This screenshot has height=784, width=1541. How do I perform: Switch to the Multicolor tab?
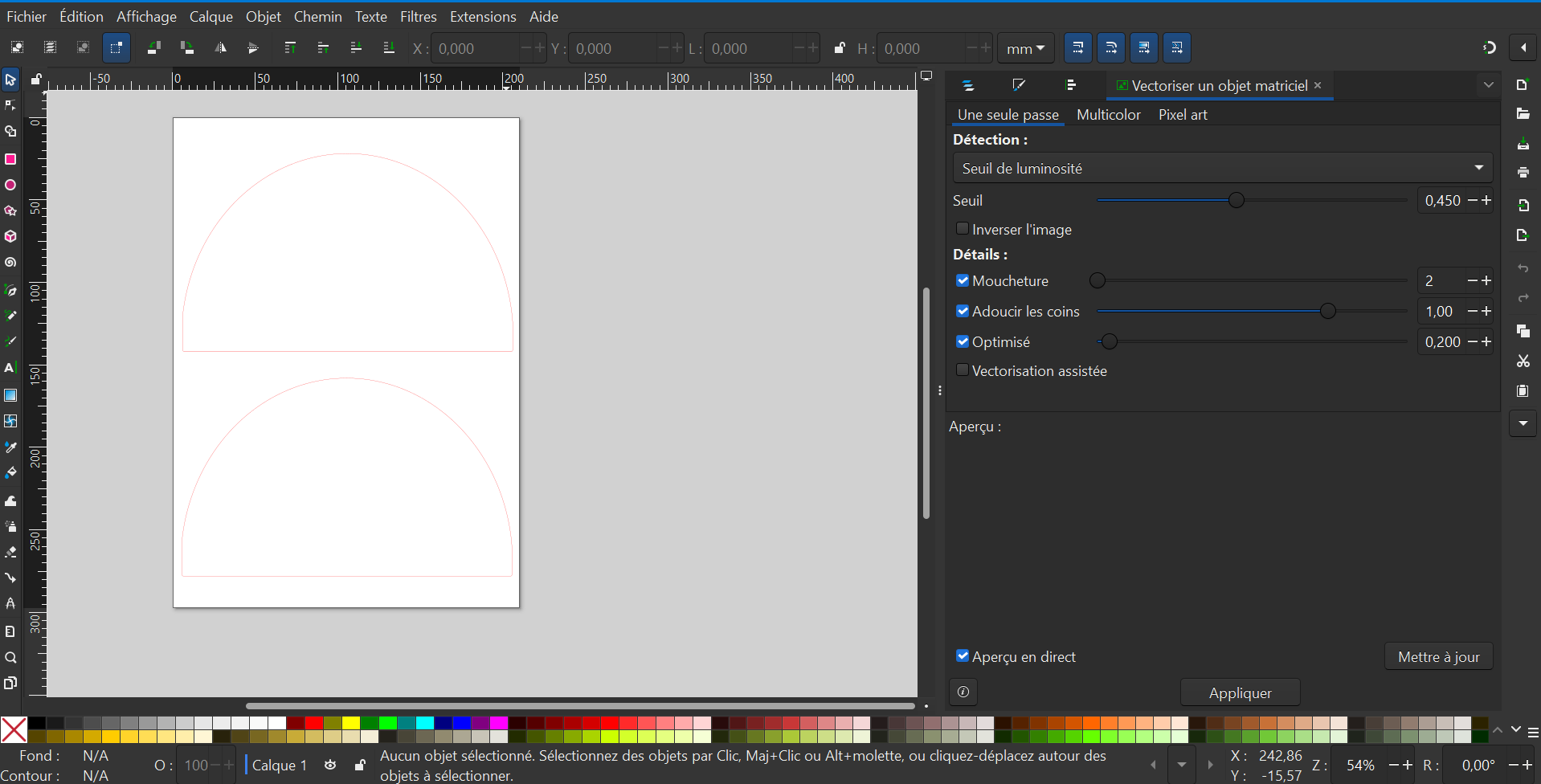(1108, 115)
